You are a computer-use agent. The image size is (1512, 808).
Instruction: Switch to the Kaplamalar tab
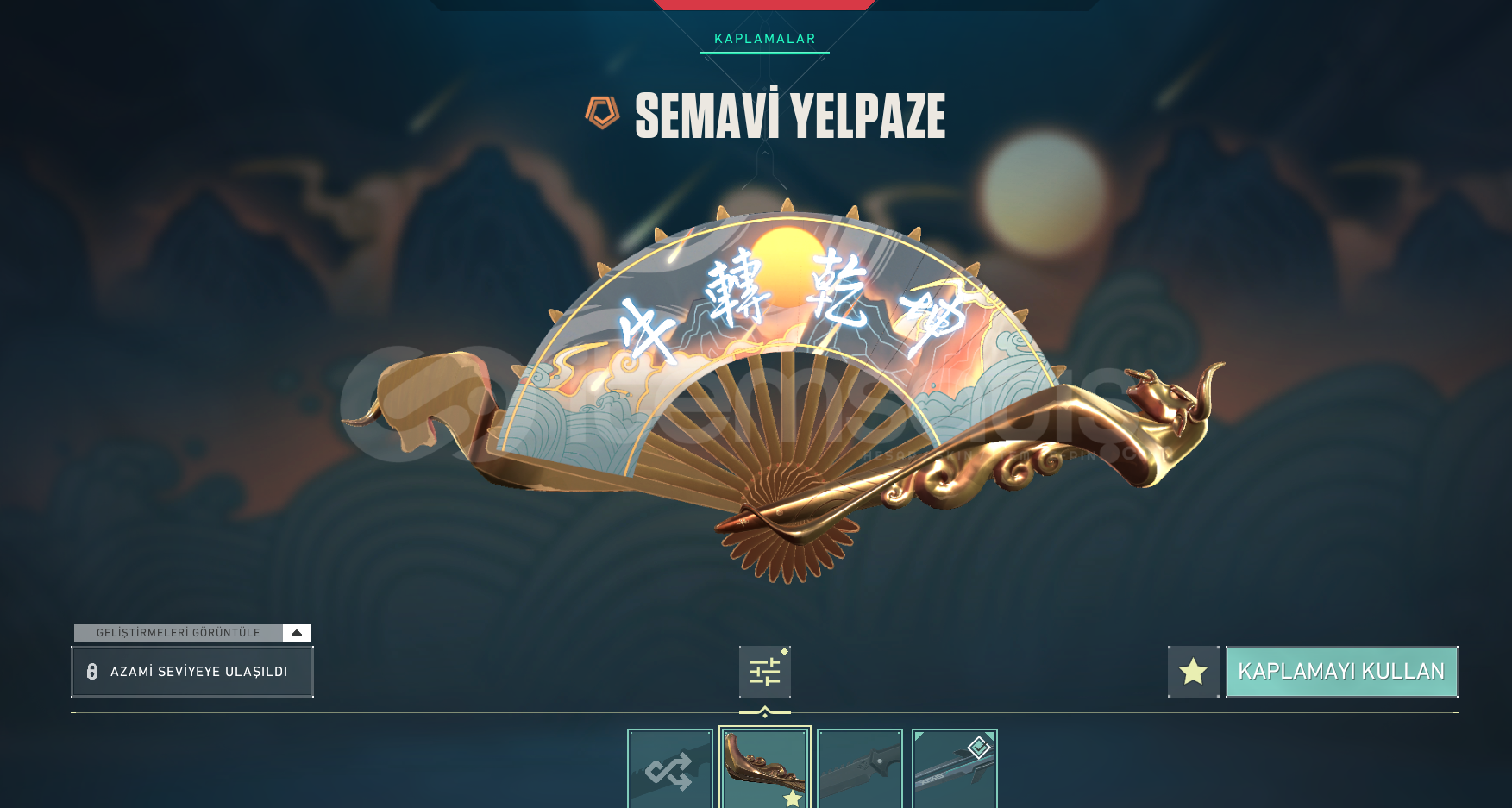coord(765,39)
